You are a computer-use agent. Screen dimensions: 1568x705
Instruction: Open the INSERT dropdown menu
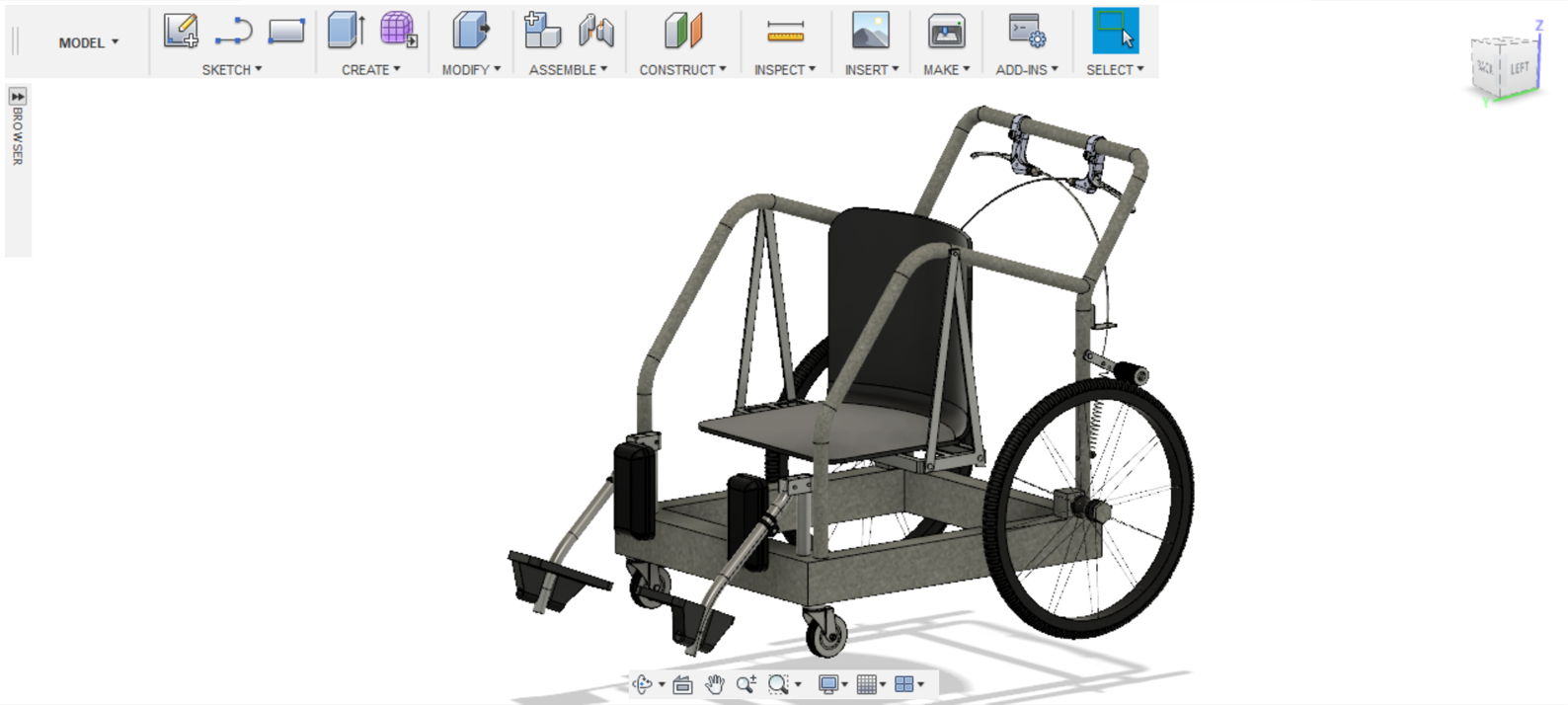(872, 70)
